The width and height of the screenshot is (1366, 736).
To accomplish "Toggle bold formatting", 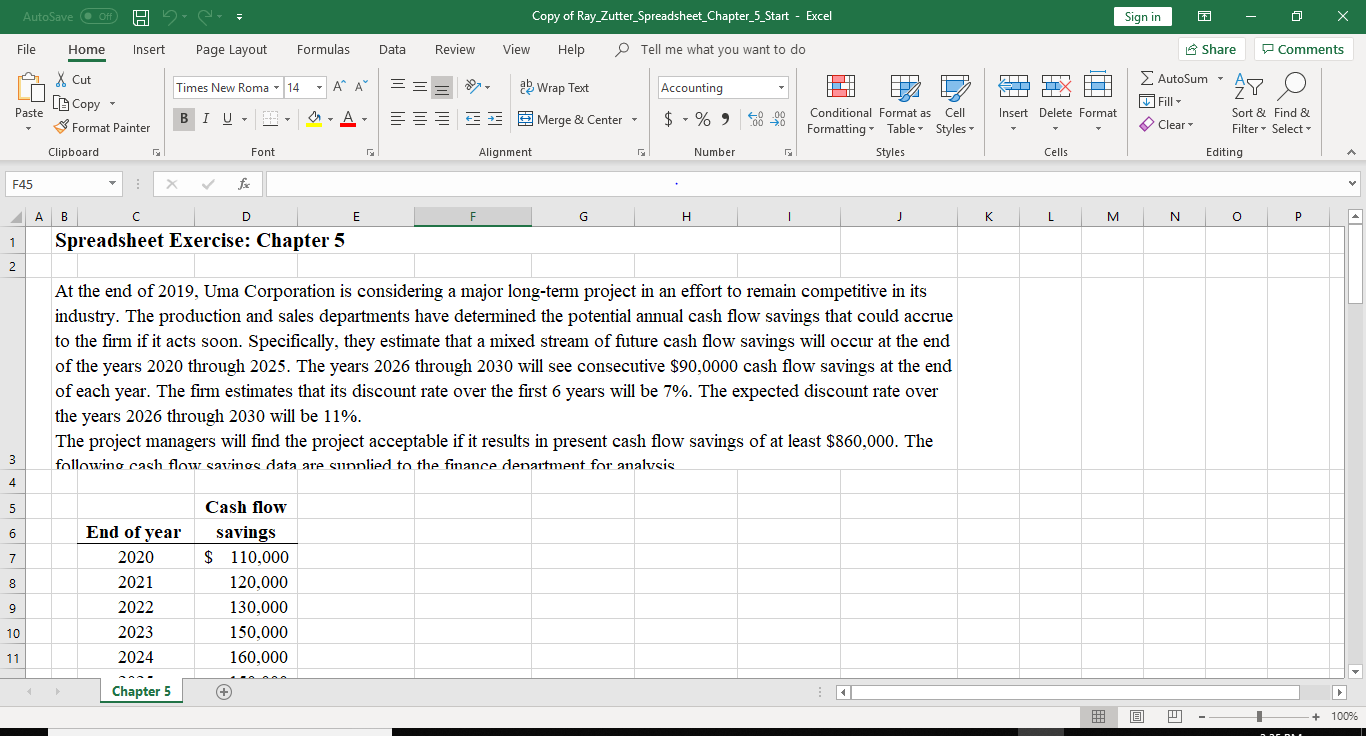I will (183, 118).
